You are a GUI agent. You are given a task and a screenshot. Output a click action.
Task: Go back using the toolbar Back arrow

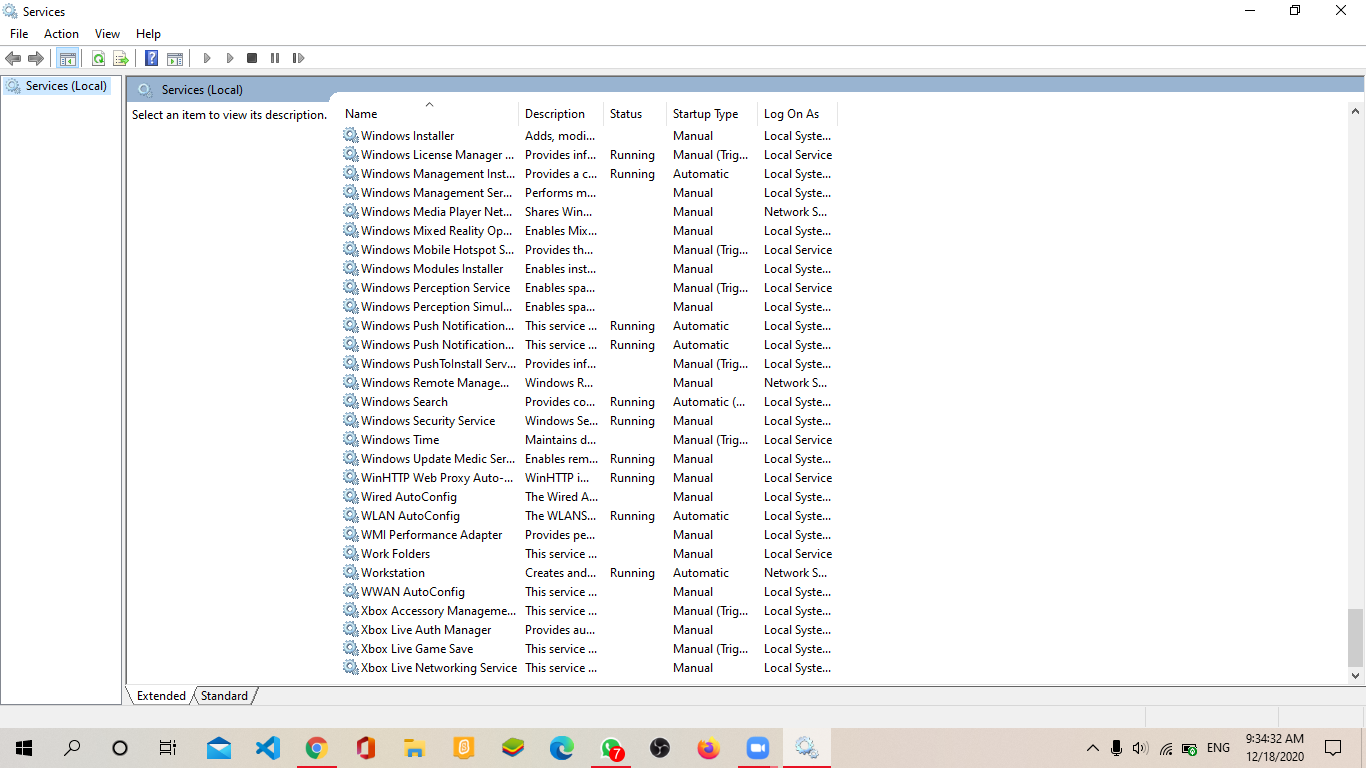13,58
